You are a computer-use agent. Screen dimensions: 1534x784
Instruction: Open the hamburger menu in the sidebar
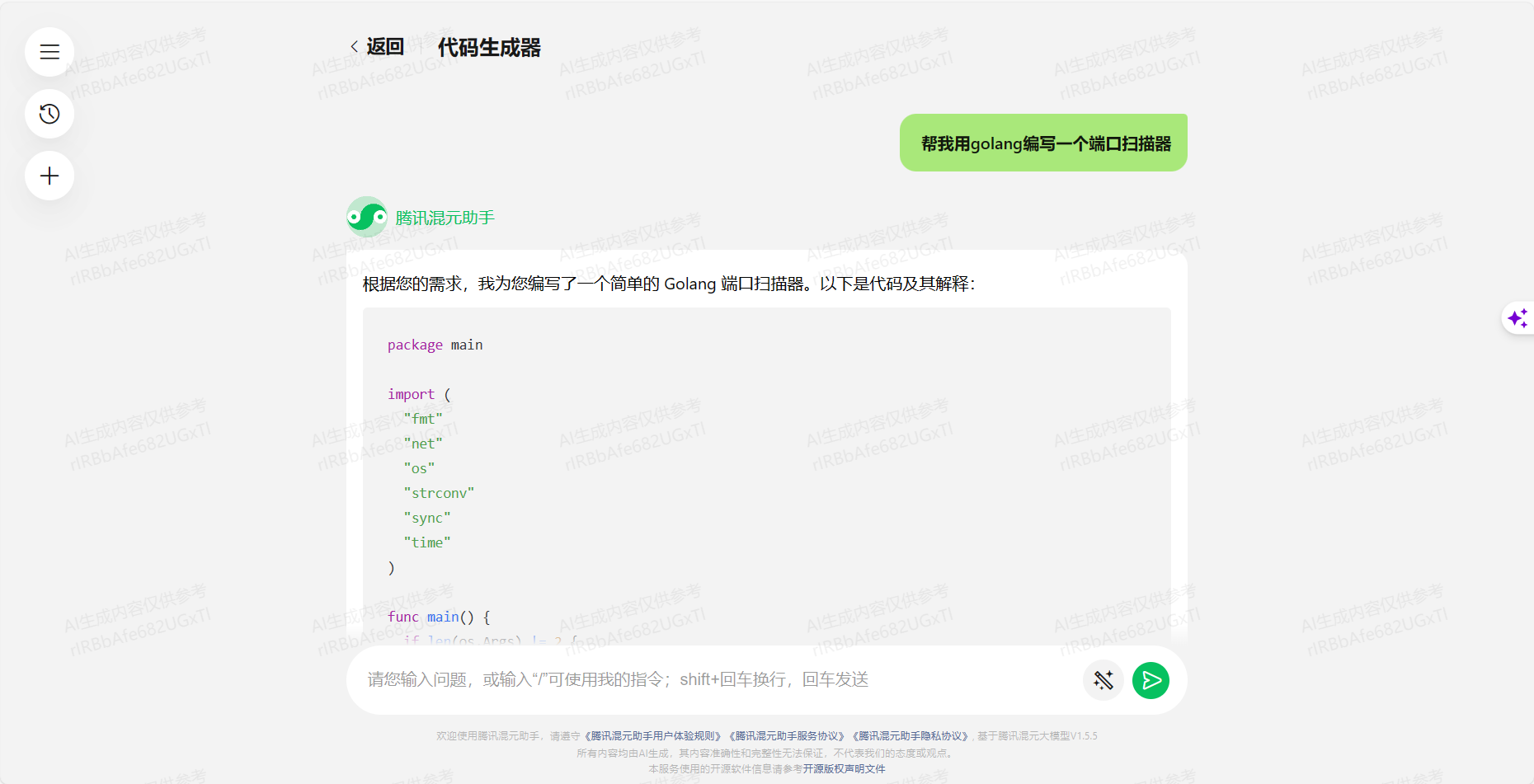click(x=49, y=52)
